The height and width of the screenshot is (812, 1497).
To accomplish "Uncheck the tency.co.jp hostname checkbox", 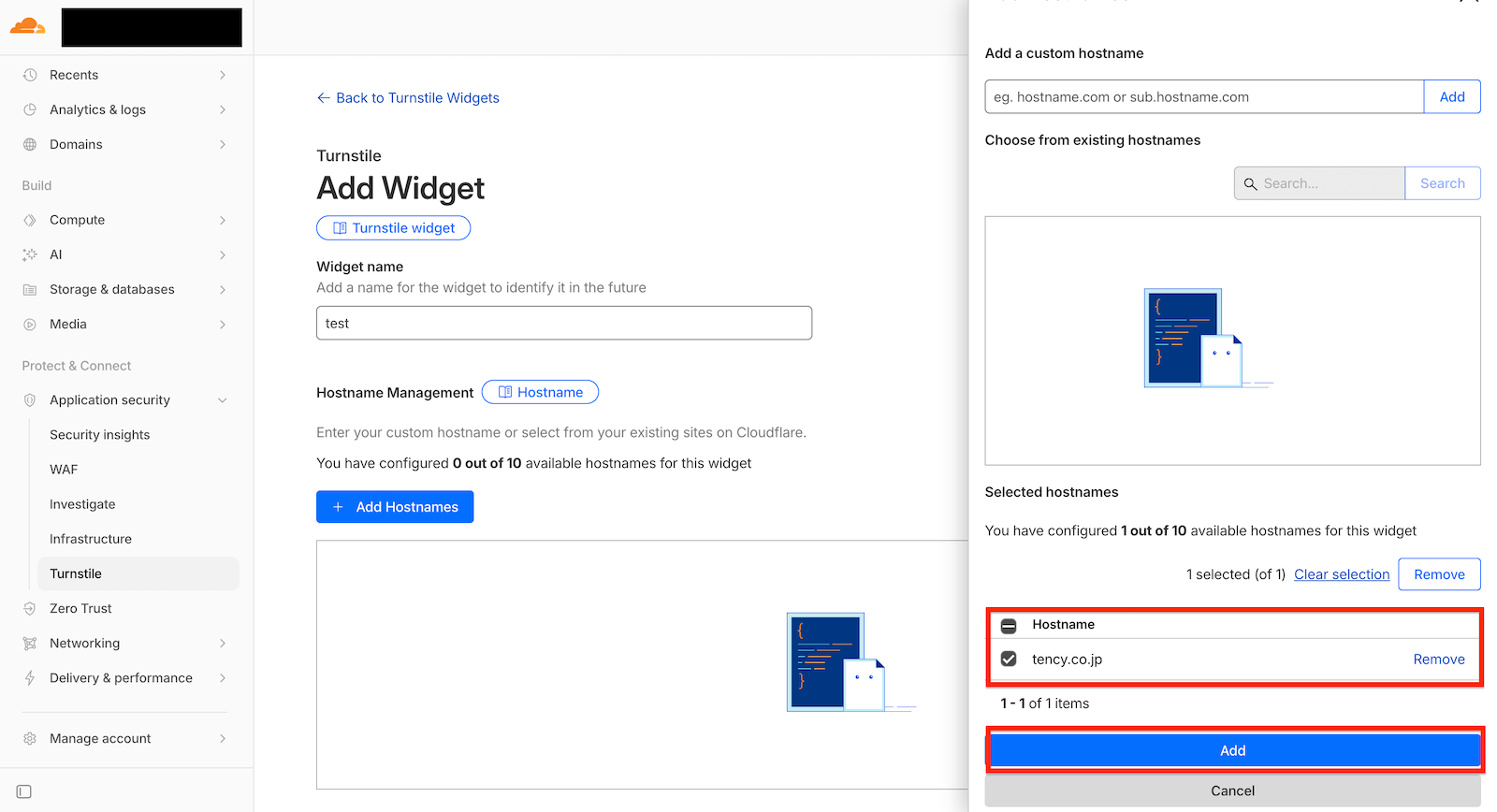I will coord(1009,659).
